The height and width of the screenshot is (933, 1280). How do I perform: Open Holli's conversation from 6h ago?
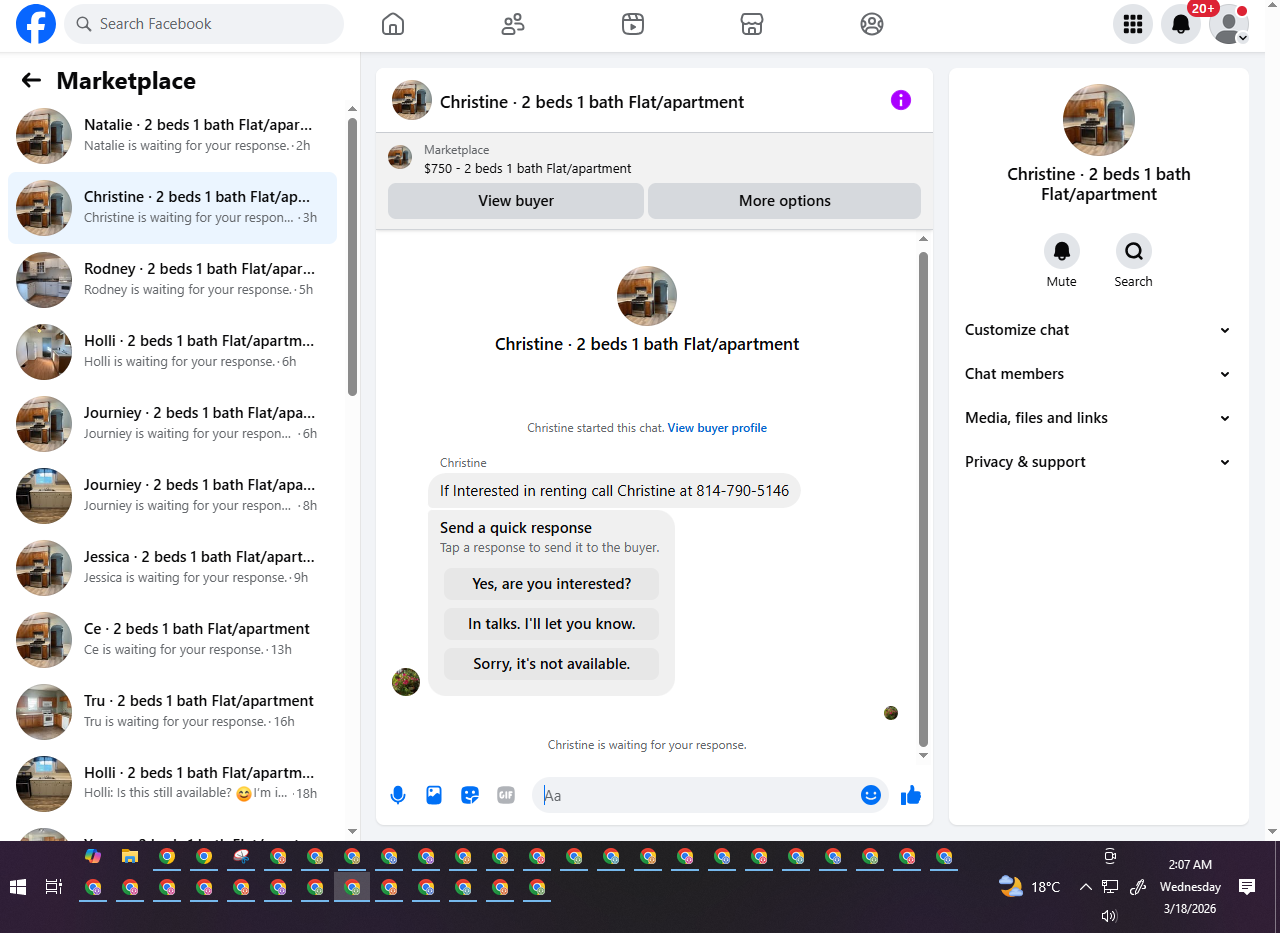click(x=172, y=352)
